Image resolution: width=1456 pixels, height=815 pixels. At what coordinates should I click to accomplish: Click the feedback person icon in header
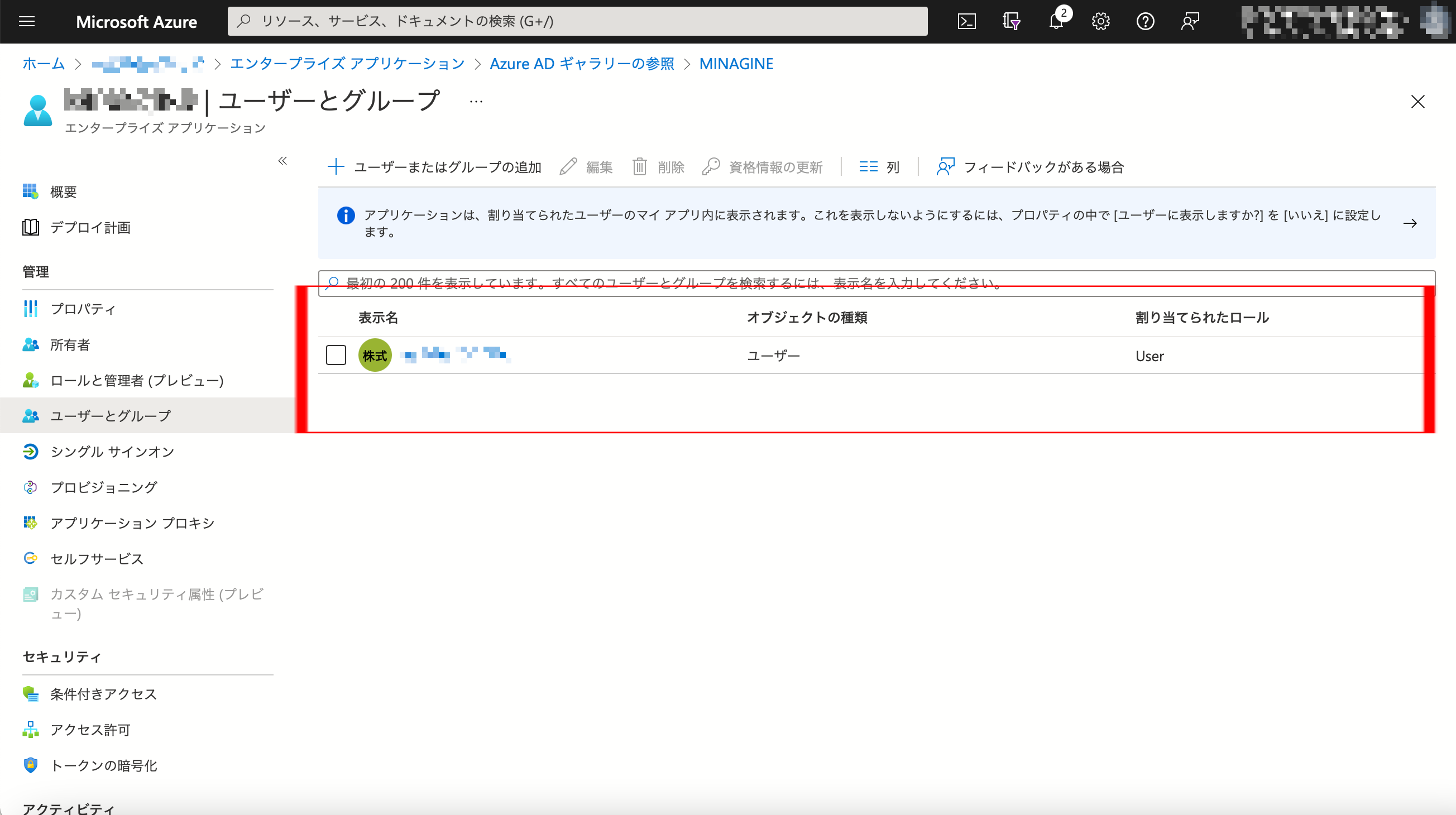point(1190,21)
